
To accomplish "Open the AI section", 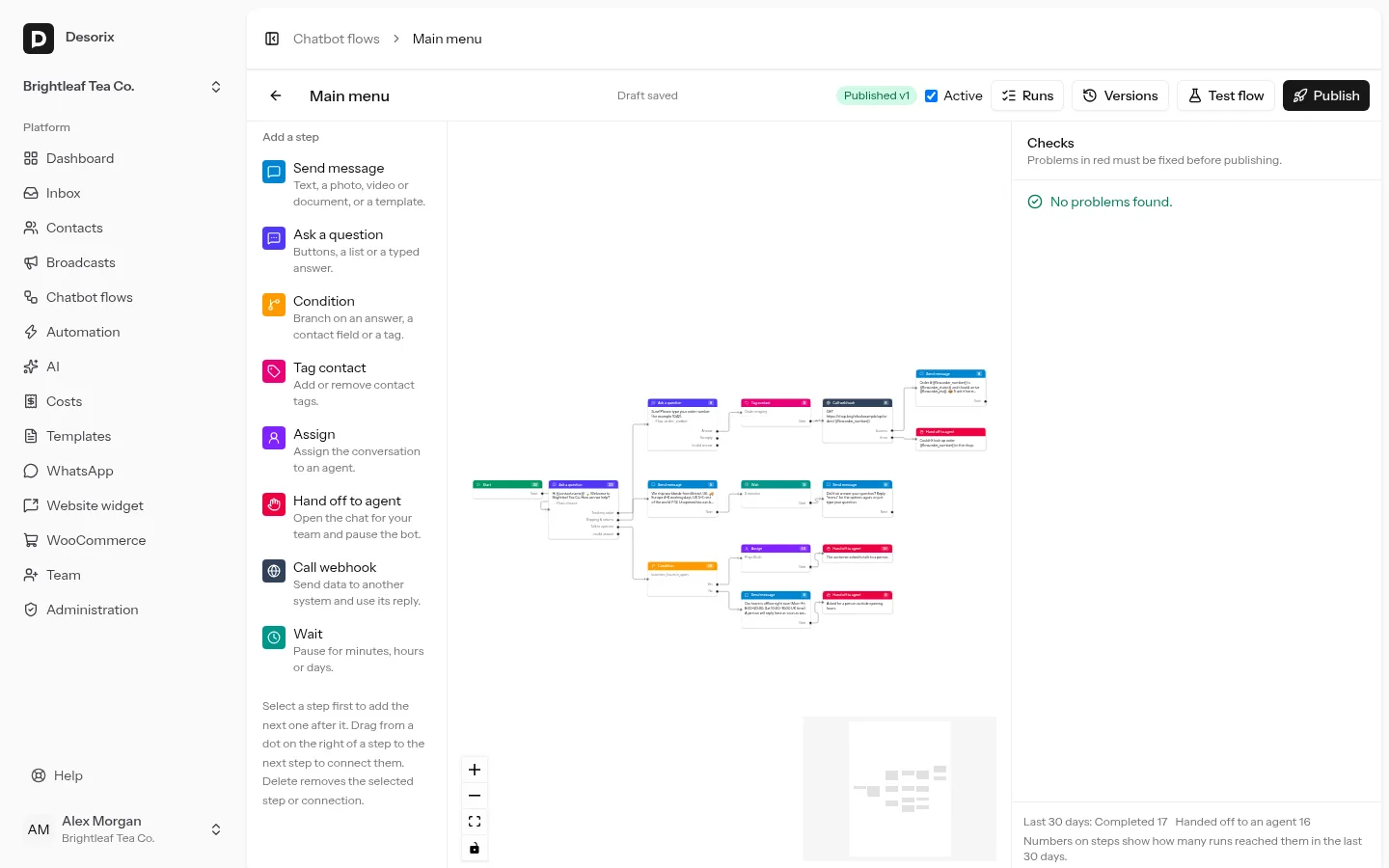I will (x=123, y=366).
